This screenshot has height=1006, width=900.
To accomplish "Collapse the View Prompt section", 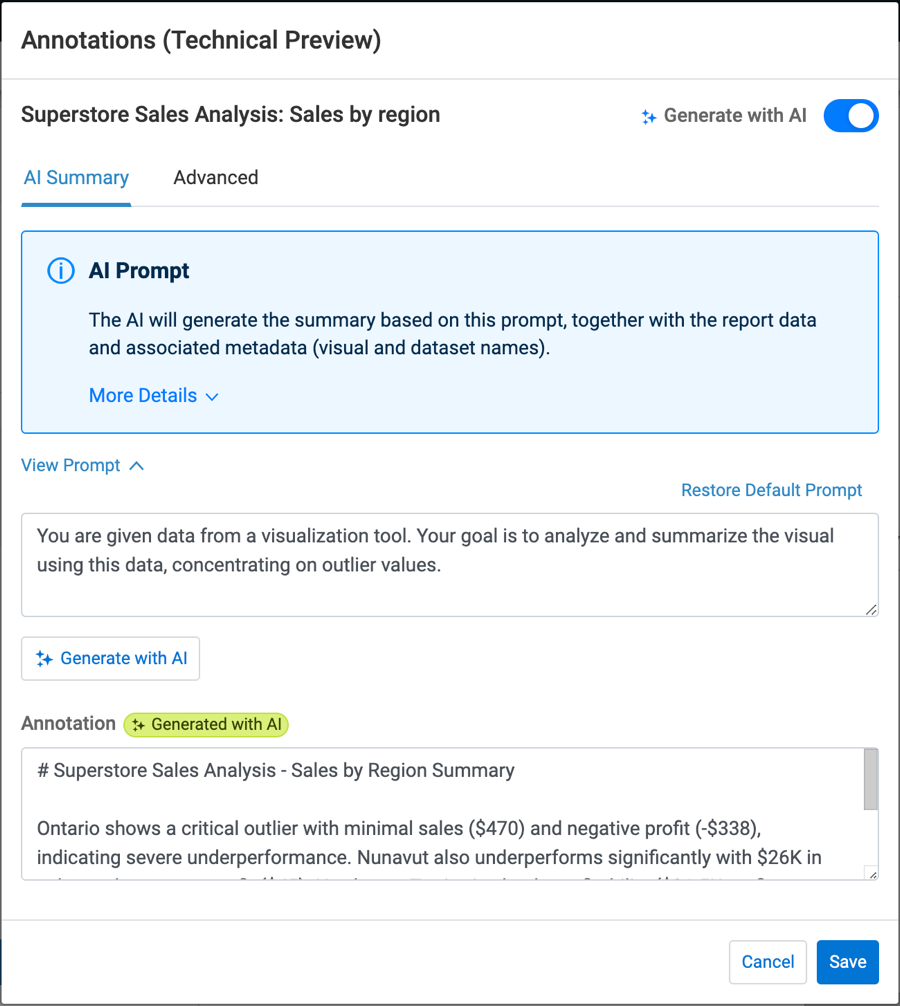I will coord(82,466).
